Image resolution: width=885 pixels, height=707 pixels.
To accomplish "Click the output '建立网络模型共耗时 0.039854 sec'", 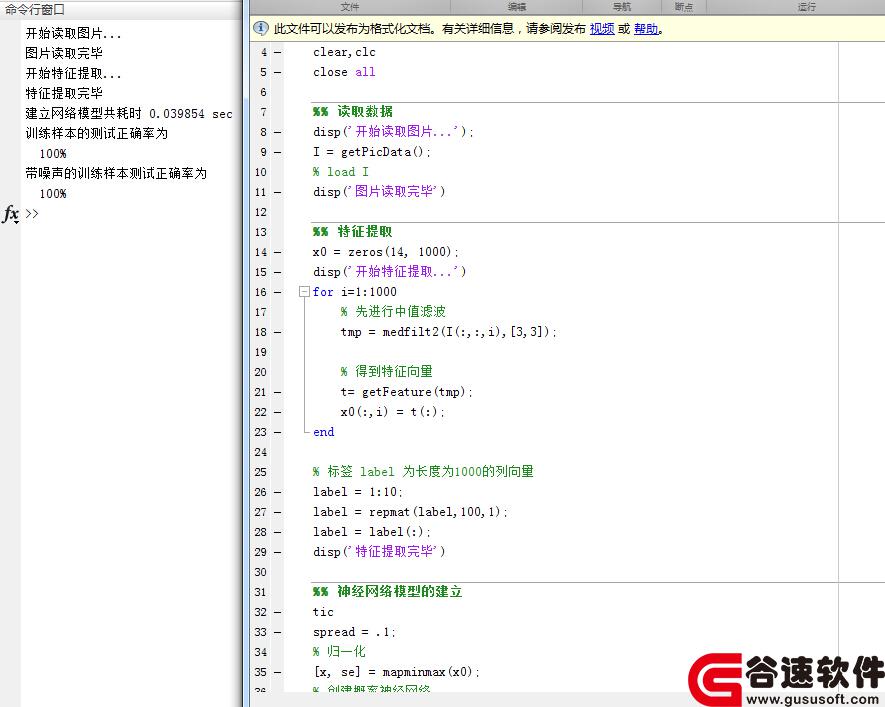I will click(129, 114).
